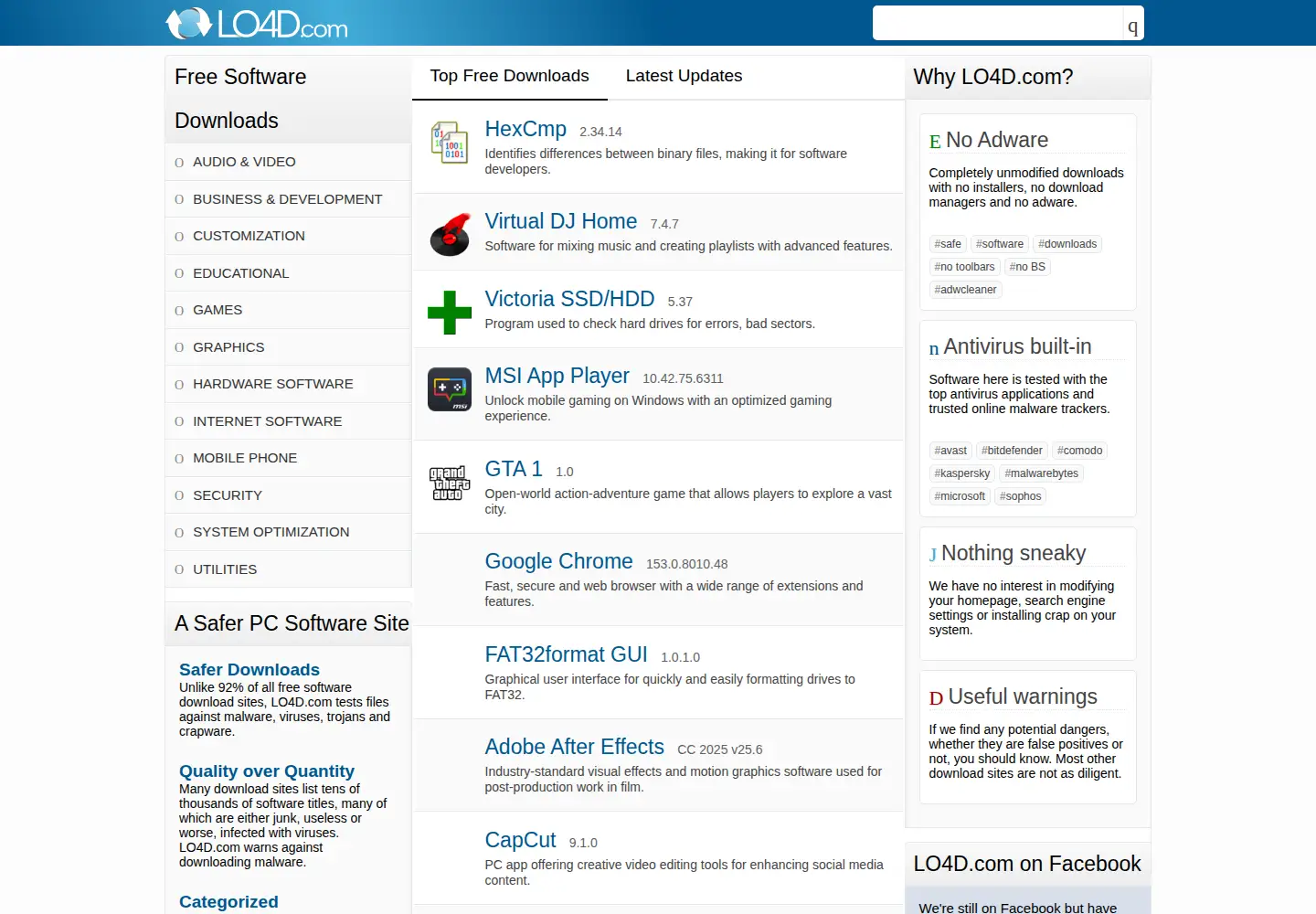Click the Nothing sneaky heading icon
Image resolution: width=1316 pixels, height=914 pixels.
[x=933, y=555]
